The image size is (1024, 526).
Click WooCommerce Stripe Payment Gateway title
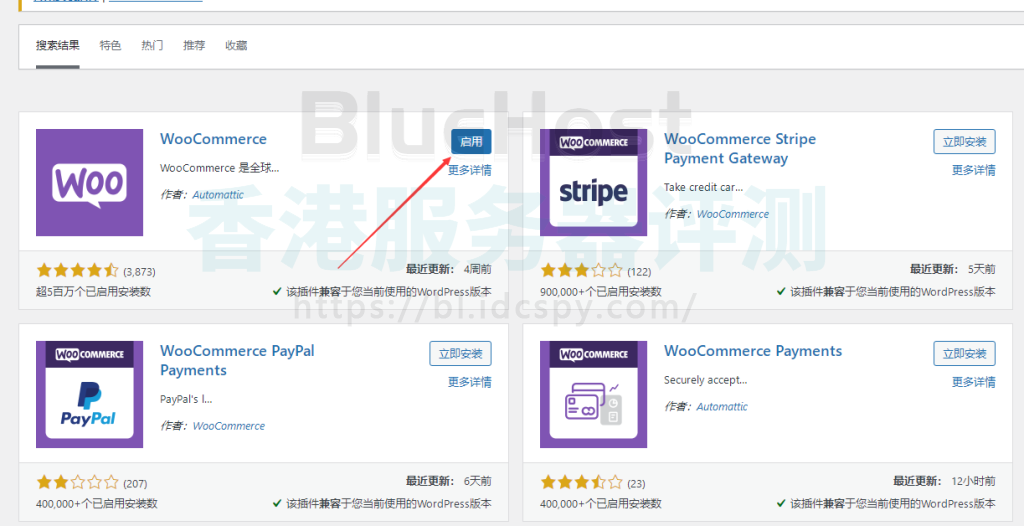pos(740,149)
